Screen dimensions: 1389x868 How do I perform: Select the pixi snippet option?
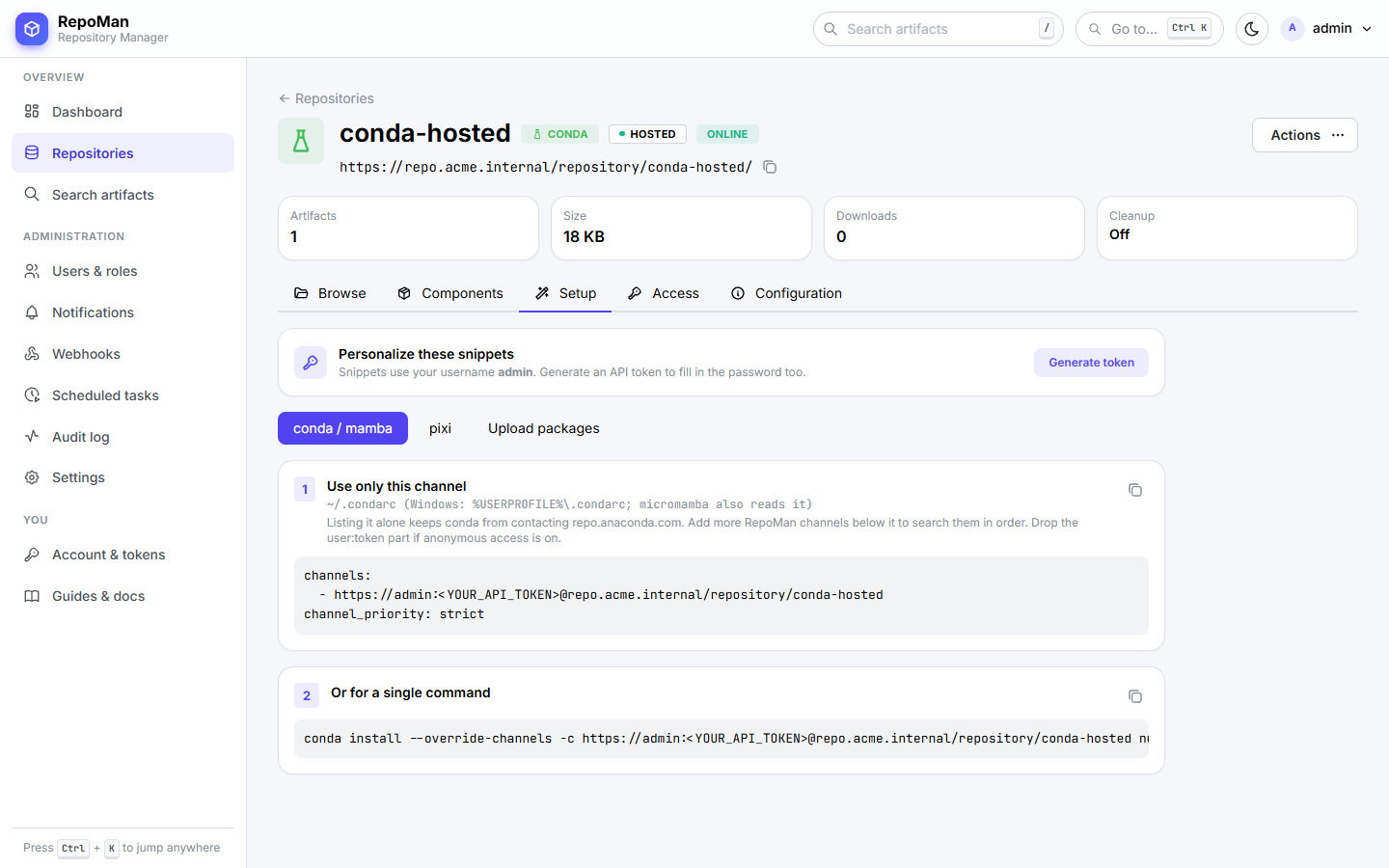[x=440, y=428]
